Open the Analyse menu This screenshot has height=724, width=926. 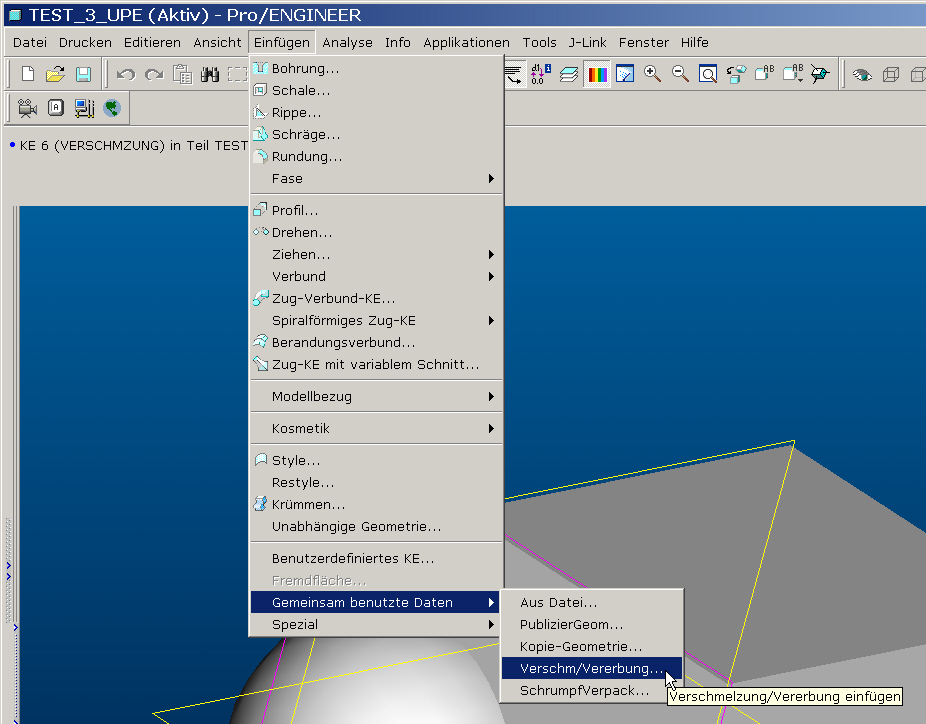click(x=347, y=43)
